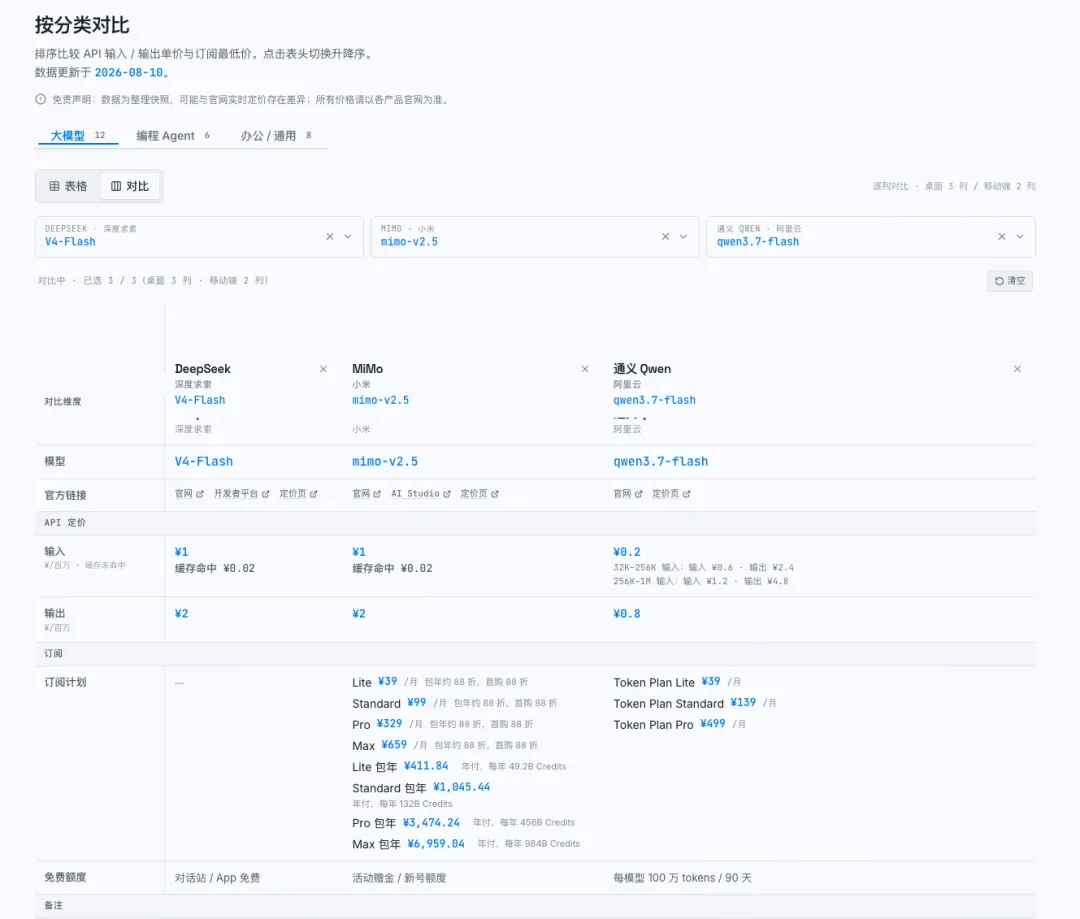The image size is (1080, 919).
Task: Open DeepSeek 官网 external link
Action: click(189, 494)
